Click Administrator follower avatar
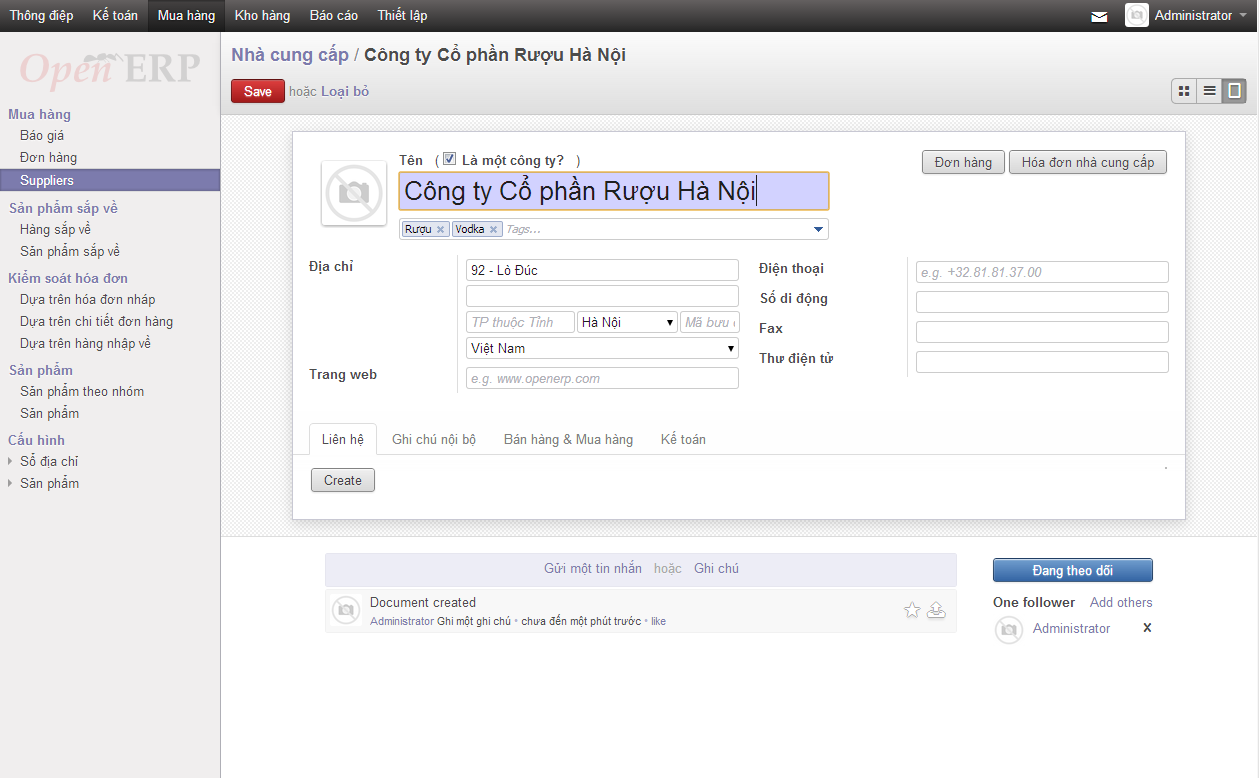This screenshot has height=778, width=1259. pyautogui.click(x=1009, y=629)
